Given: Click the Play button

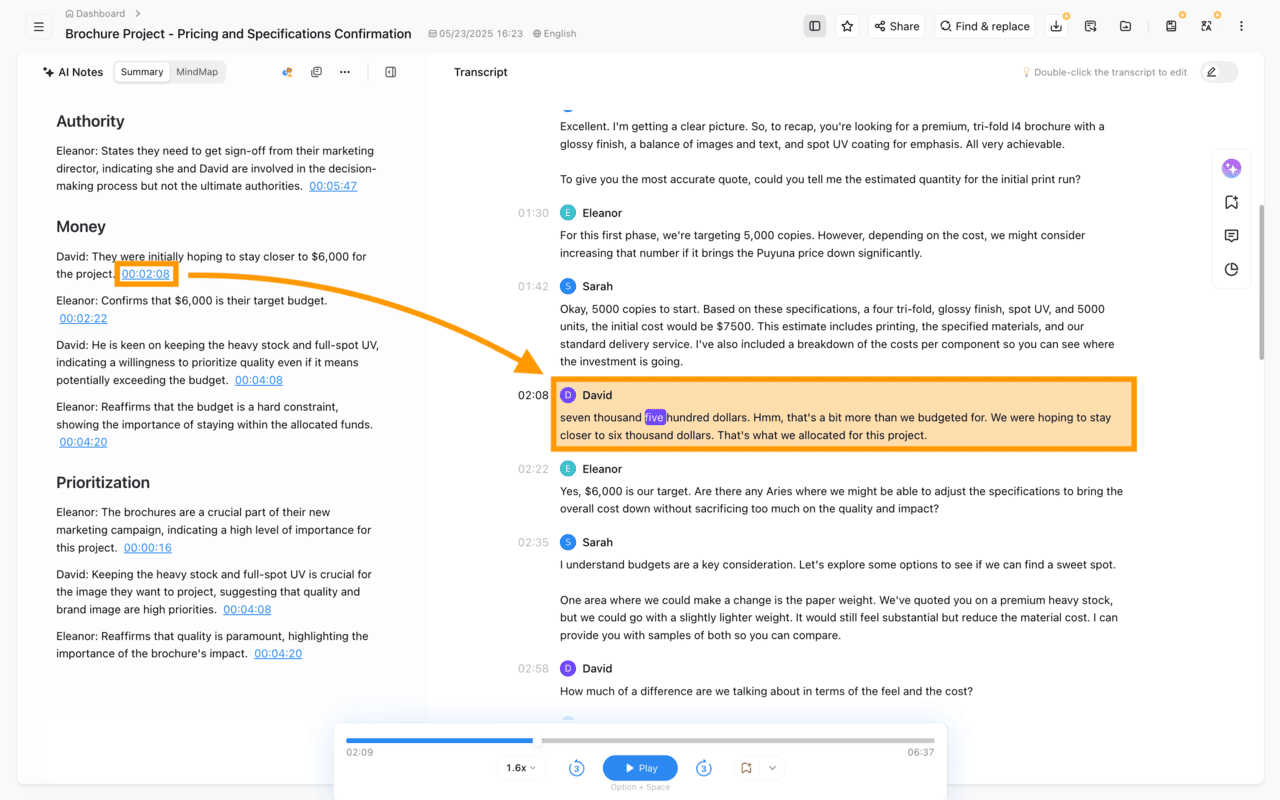Looking at the screenshot, I should [640, 768].
